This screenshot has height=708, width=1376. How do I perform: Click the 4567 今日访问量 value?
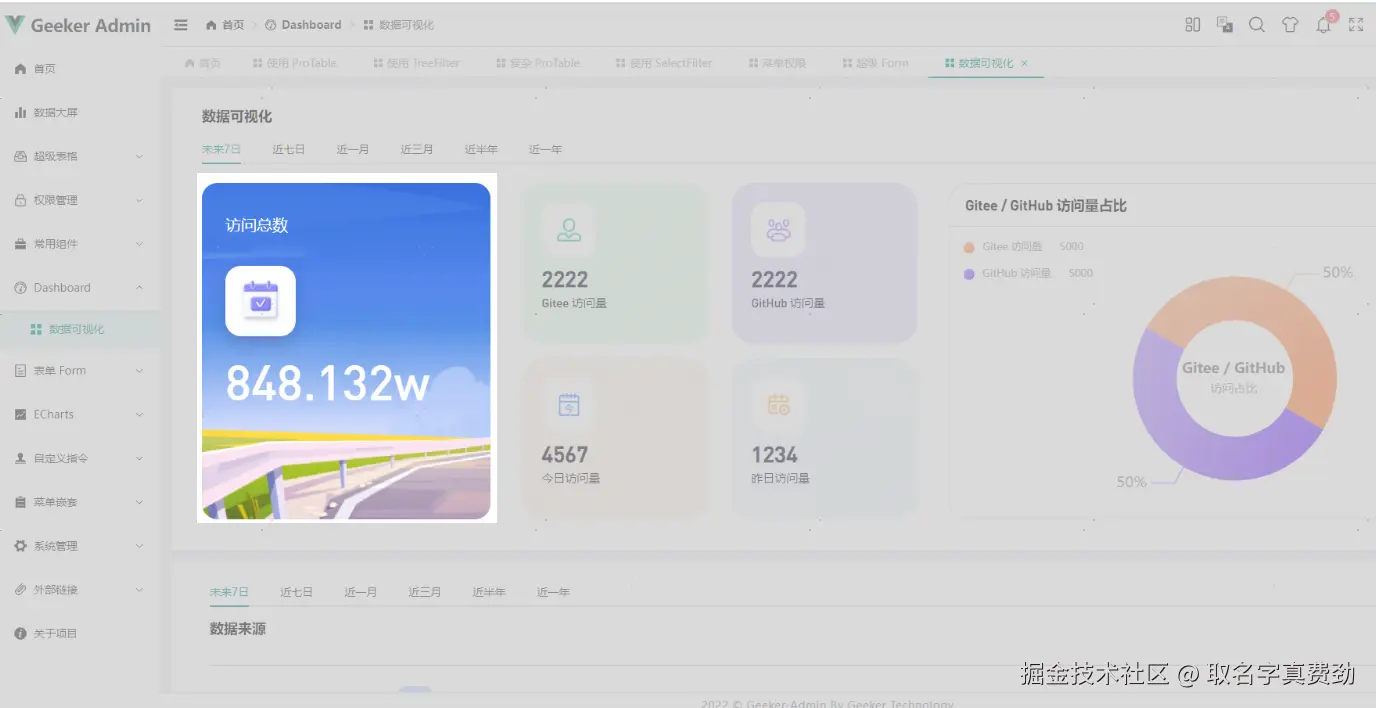(x=565, y=455)
